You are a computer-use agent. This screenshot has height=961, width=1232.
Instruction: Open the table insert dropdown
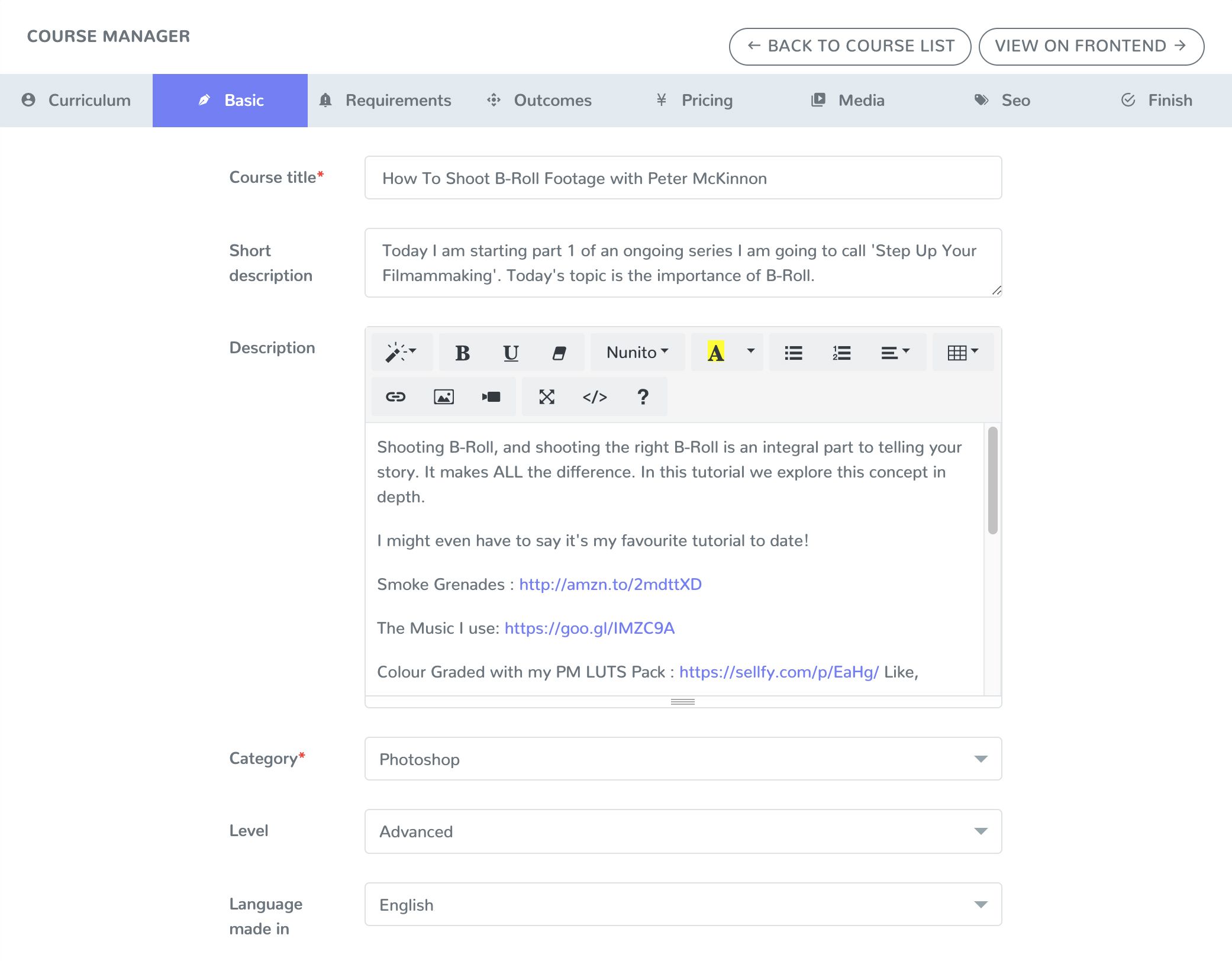(x=963, y=353)
